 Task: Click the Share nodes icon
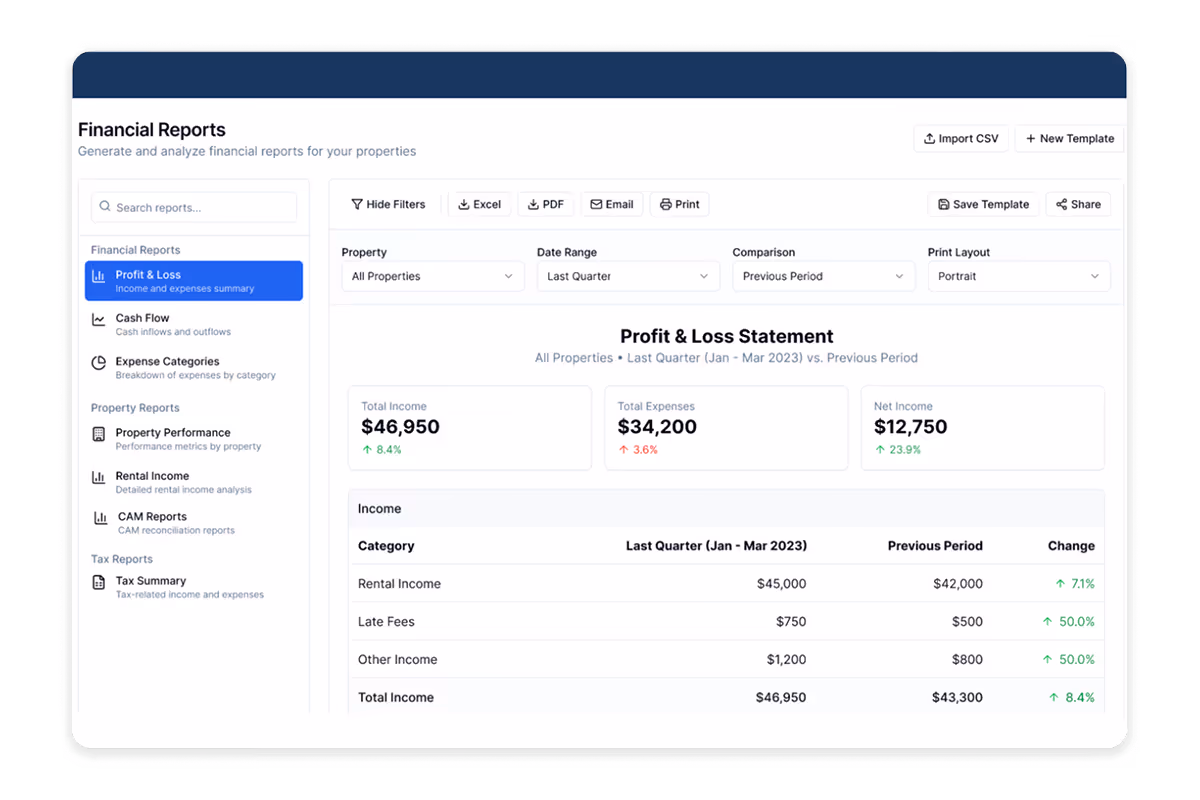click(1062, 204)
